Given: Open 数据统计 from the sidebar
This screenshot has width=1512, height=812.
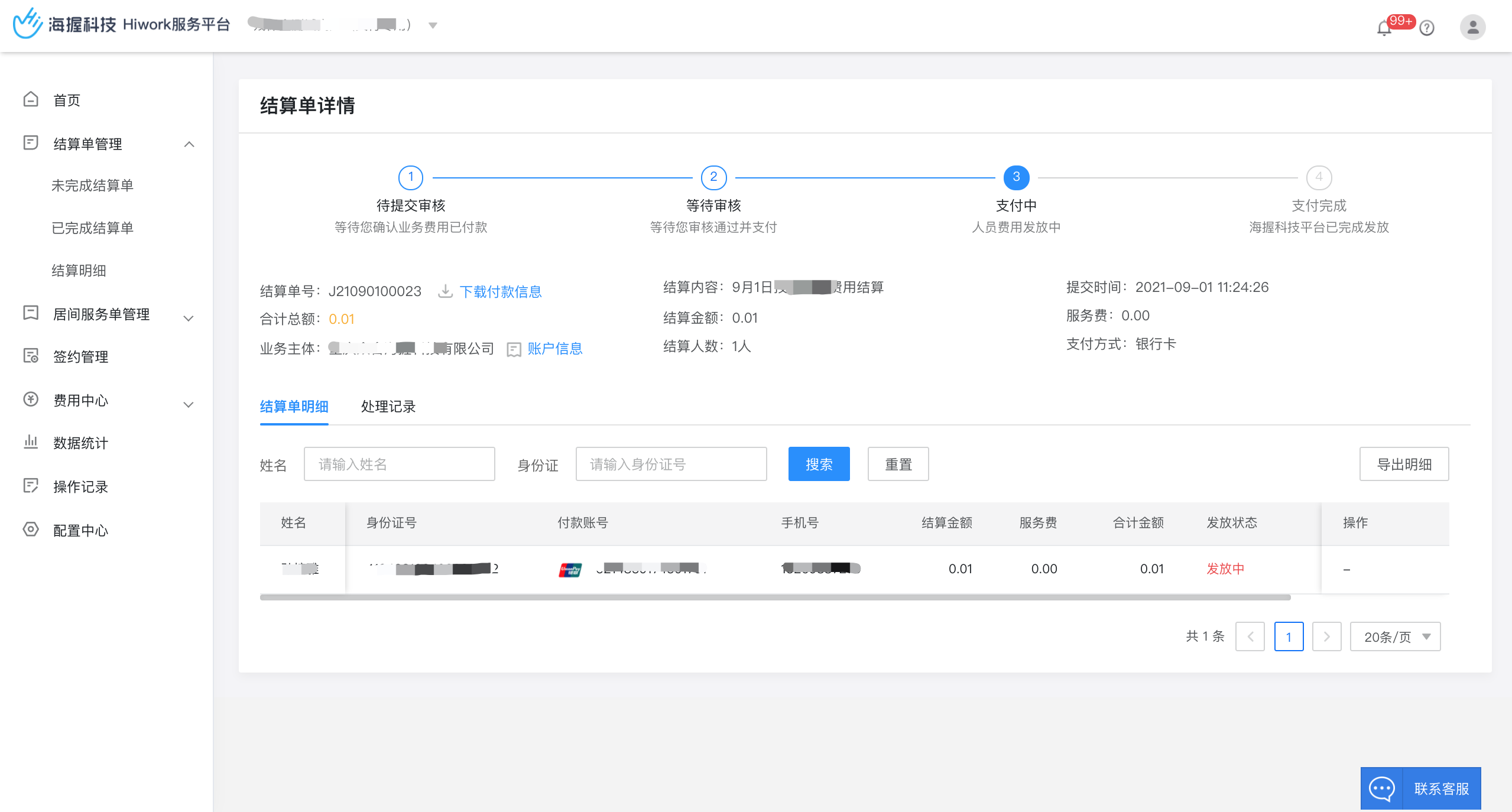Looking at the screenshot, I should pos(79,443).
